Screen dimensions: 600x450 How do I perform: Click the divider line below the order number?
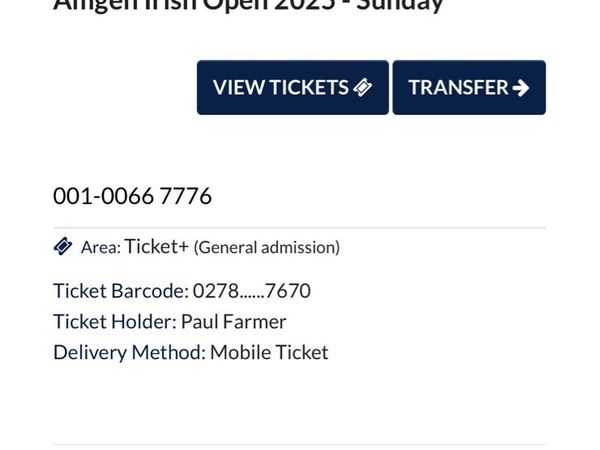click(300, 228)
